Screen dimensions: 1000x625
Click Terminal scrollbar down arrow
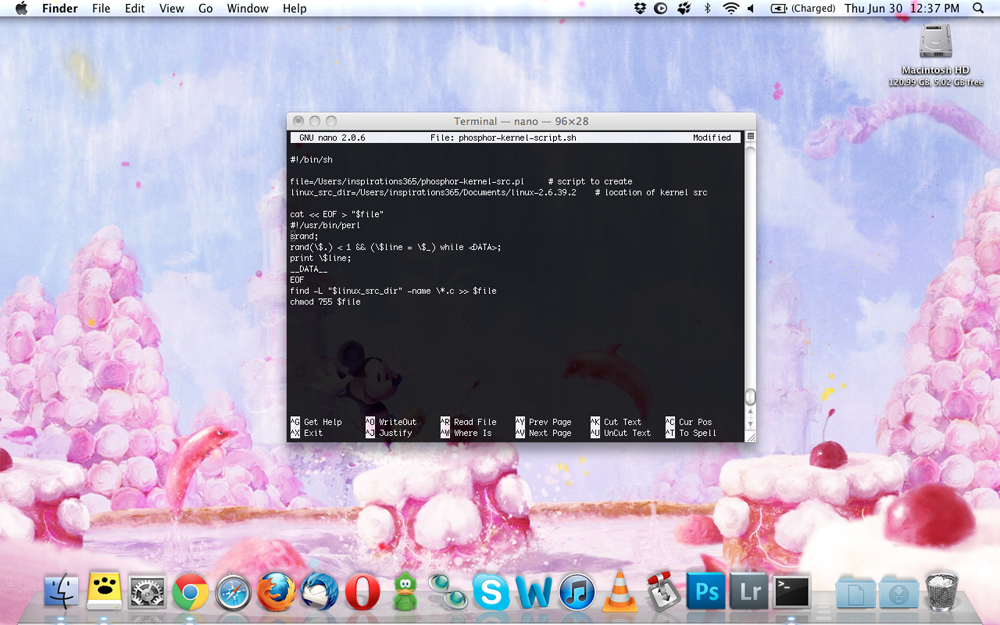click(751, 424)
